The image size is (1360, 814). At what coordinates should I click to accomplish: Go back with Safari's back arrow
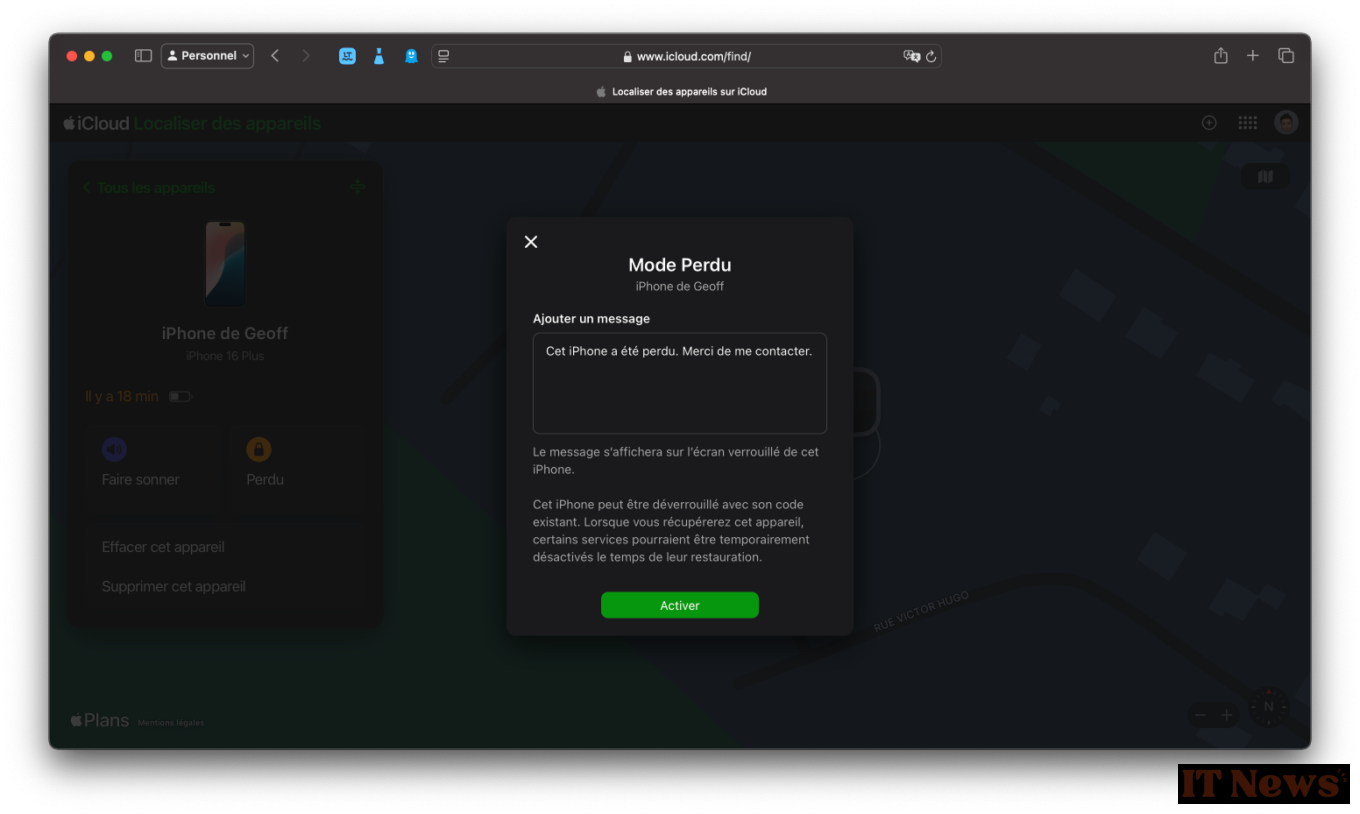(275, 56)
